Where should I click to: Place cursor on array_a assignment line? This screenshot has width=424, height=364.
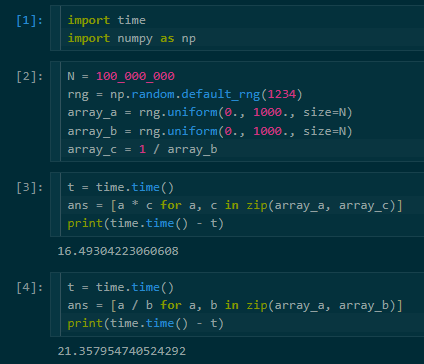(210, 113)
